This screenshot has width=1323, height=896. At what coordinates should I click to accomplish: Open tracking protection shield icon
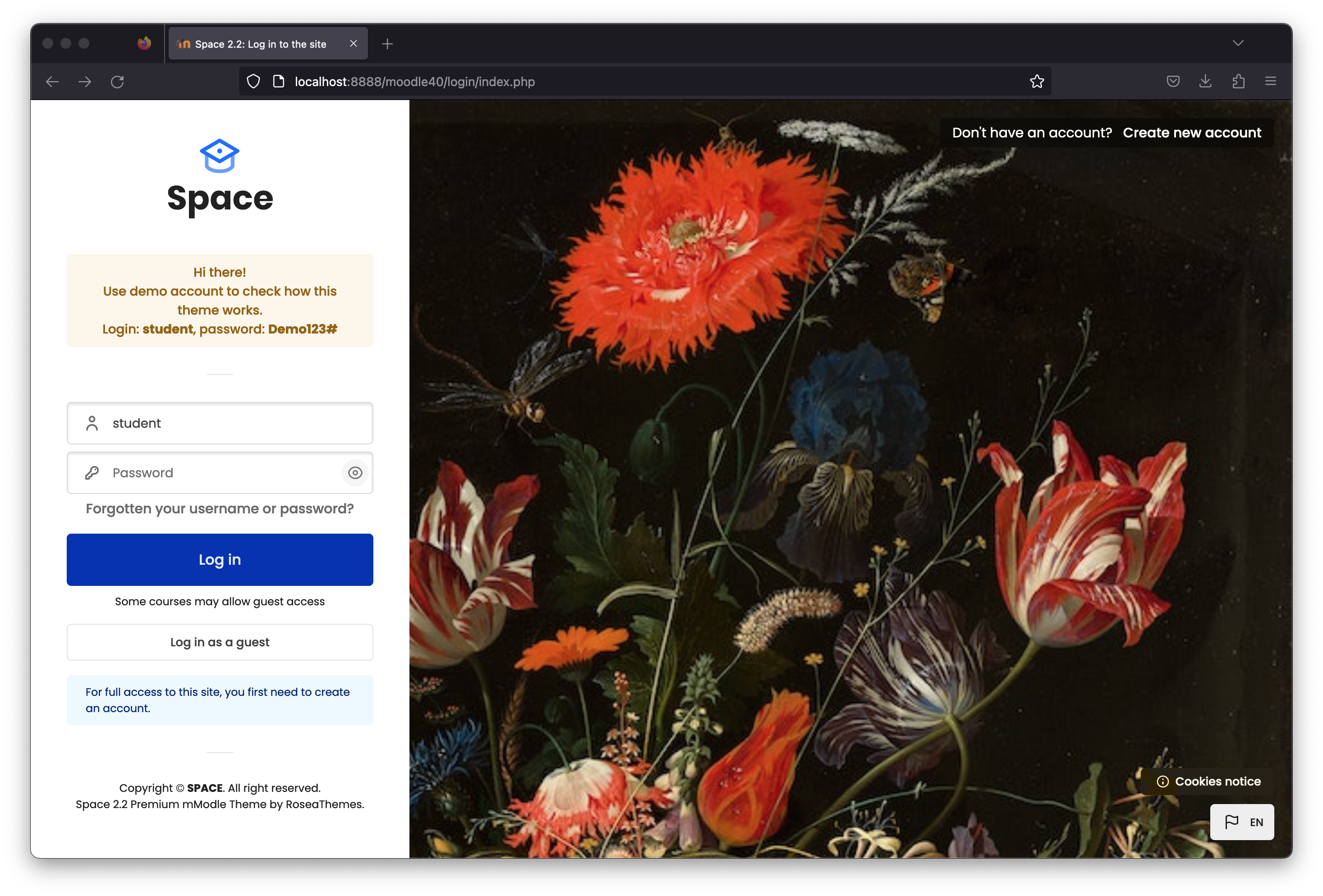pyautogui.click(x=253, y=81)
